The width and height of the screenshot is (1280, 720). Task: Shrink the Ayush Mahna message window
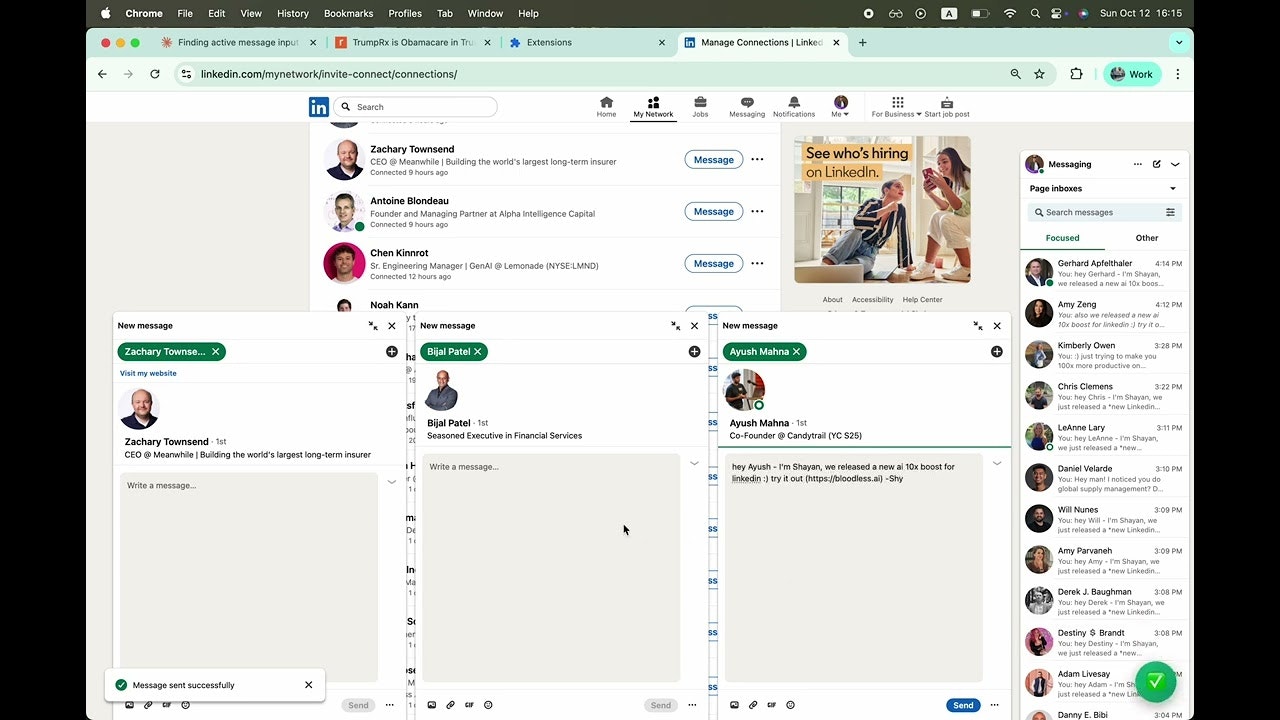(x=978, y=326)
